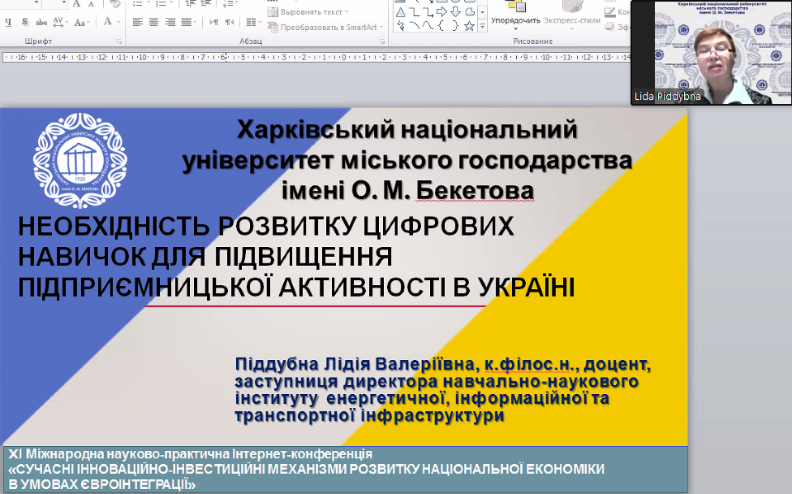The width and height of the screenshot is (792, 494).
Task: Click the horizontal ruler above slide
Action: point(316,58)
